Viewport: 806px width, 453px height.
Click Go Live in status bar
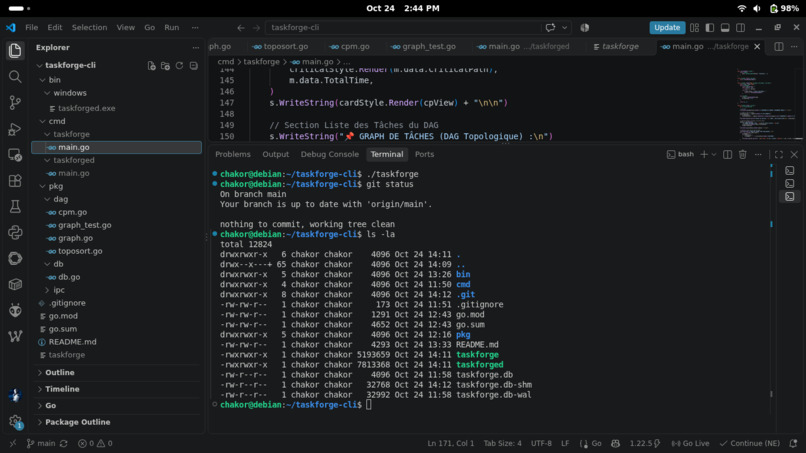[690, 443]
